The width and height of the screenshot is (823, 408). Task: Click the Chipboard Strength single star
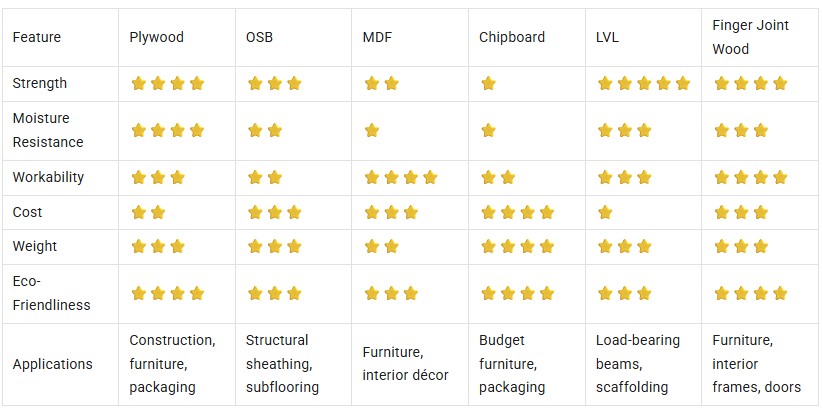pos(488,83)
